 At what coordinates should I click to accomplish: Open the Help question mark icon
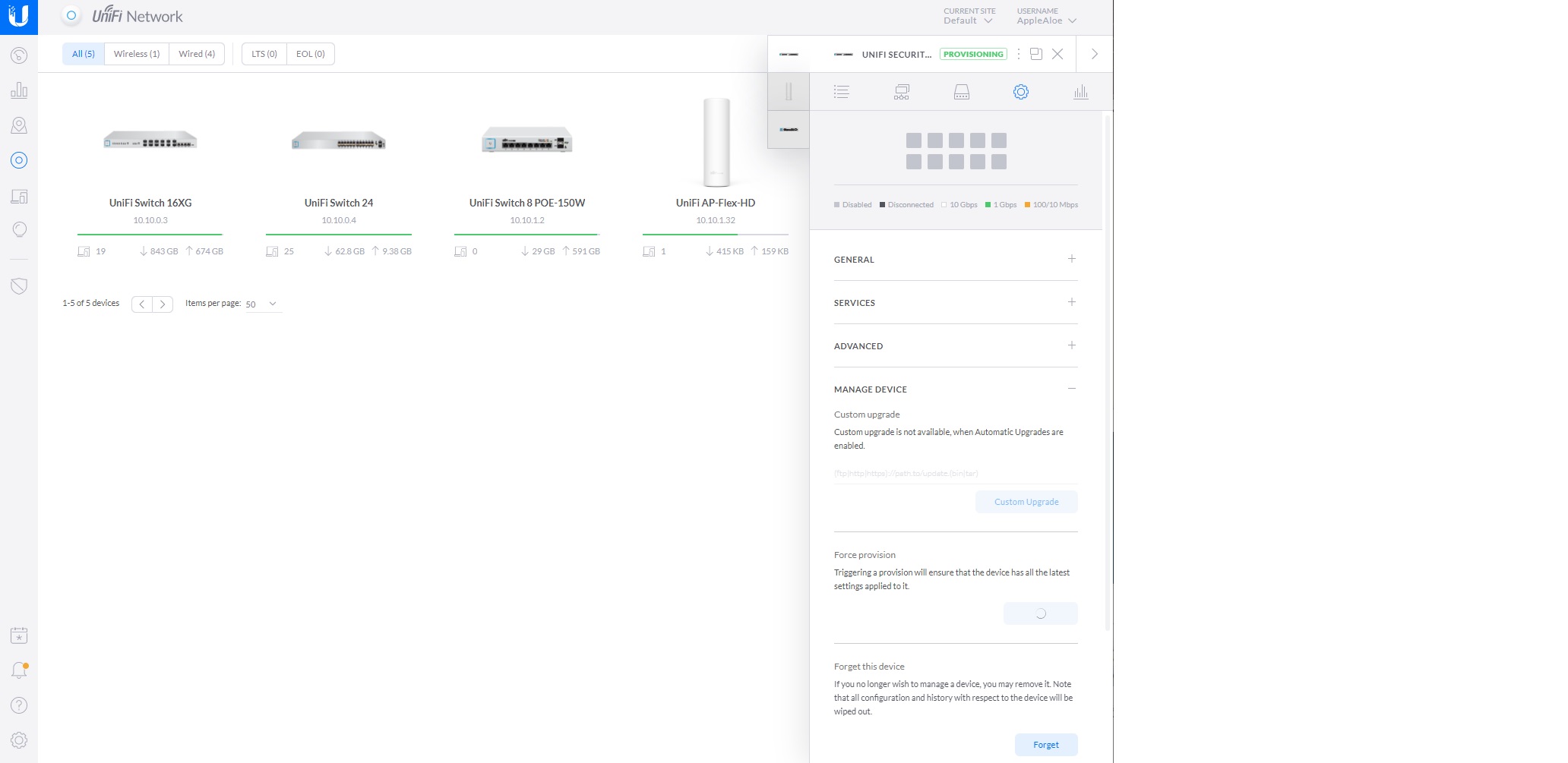pos(19,705)
